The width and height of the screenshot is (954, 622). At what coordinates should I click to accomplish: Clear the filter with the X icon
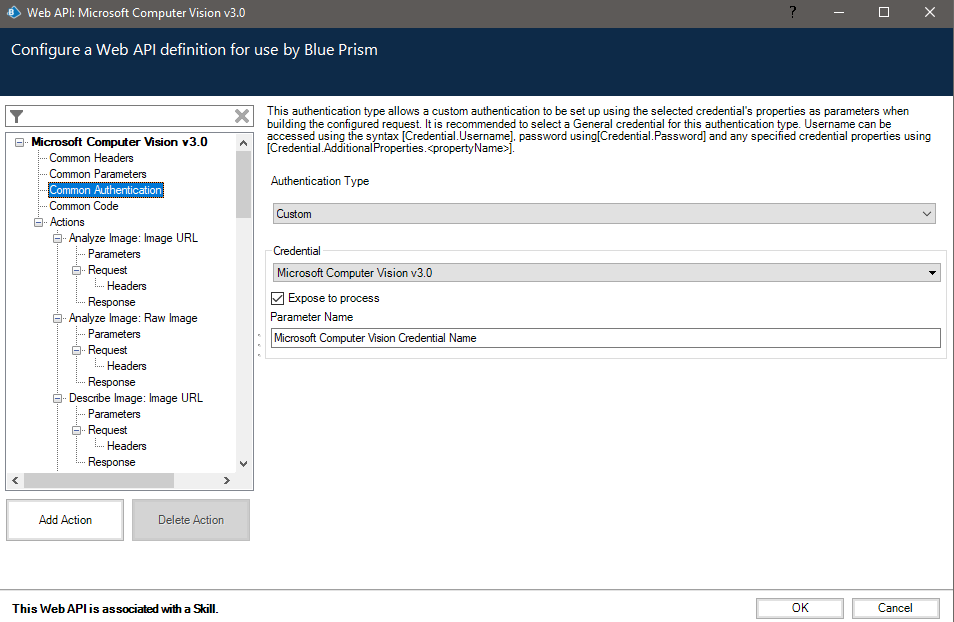242,116
